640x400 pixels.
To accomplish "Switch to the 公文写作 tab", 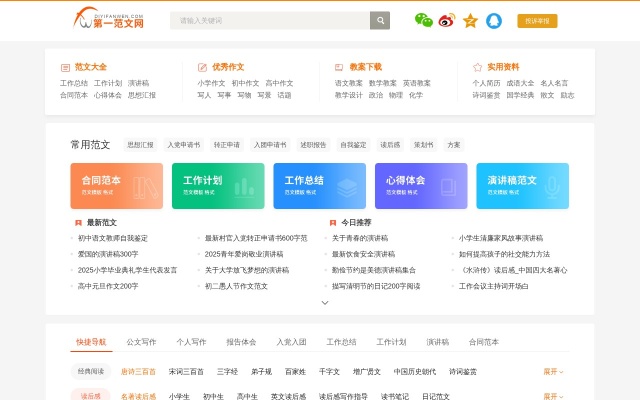I will (x=141, y=341).
